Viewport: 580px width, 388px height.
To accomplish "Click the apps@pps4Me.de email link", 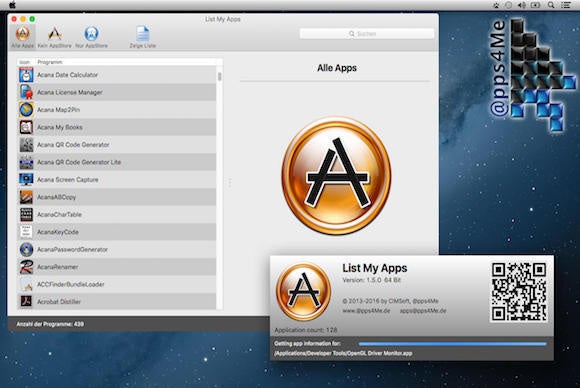I will pos(423,311).
